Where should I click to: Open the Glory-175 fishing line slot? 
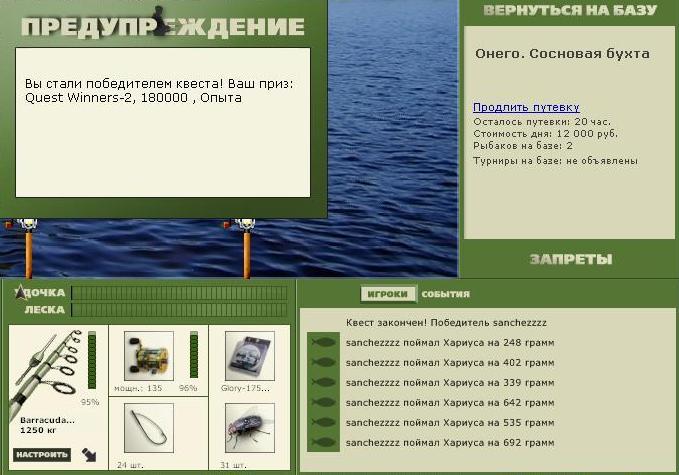click(x=250, y=356)
